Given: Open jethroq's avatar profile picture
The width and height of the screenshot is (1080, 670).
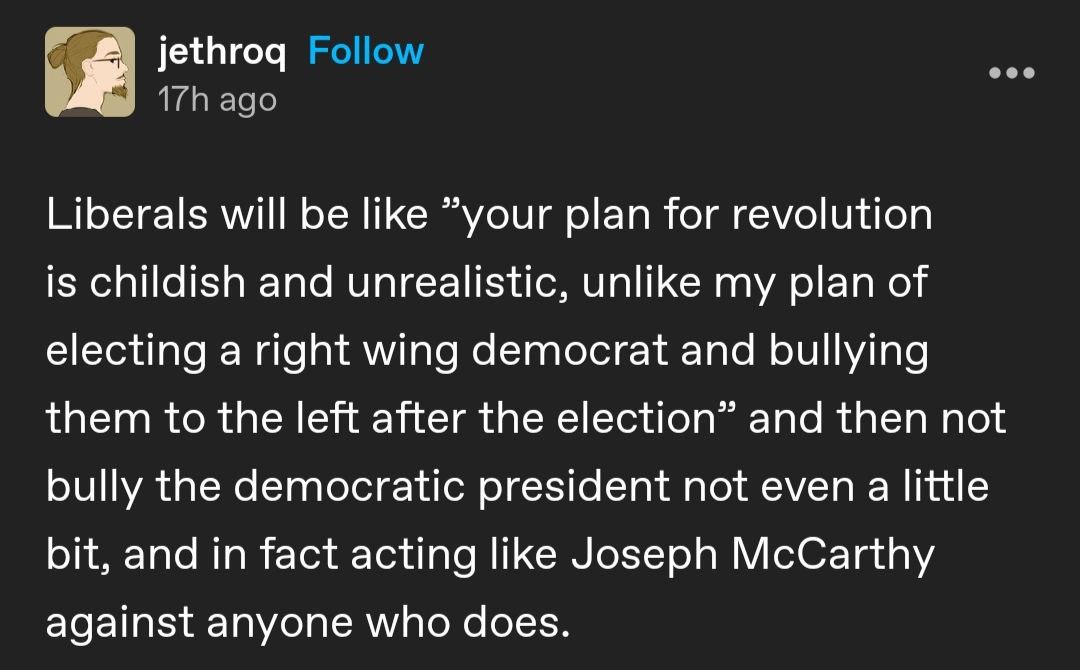Looking at the screenshot, I should click(x=90, y=72).
